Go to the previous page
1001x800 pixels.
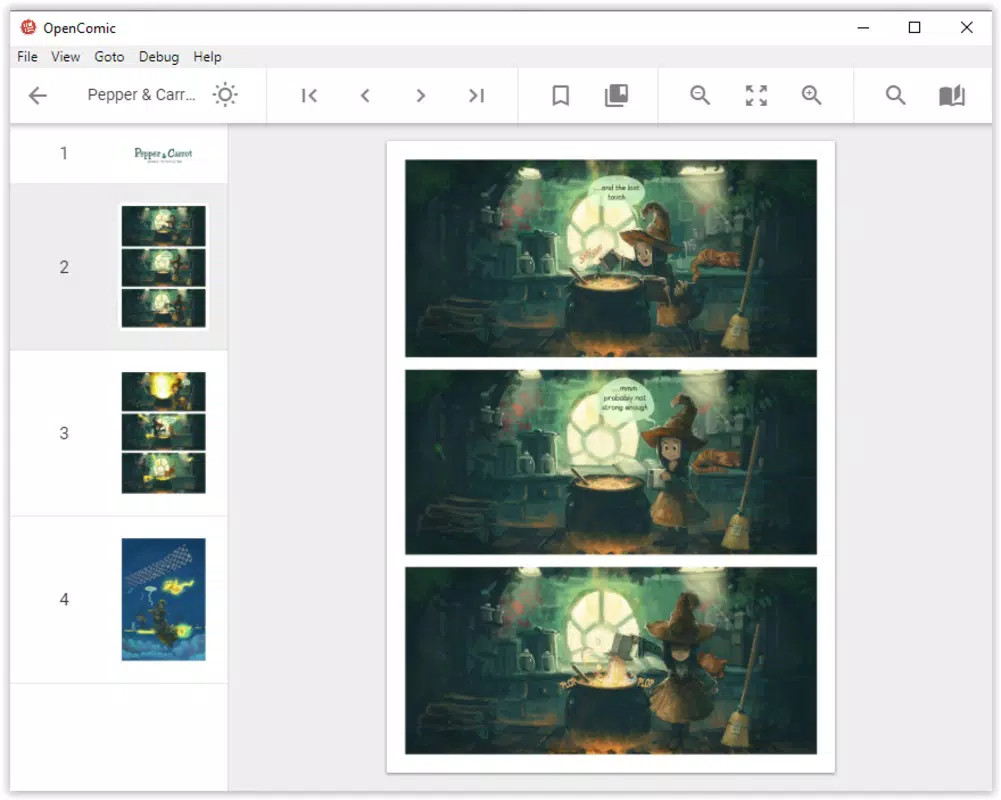tap(365, 96)
